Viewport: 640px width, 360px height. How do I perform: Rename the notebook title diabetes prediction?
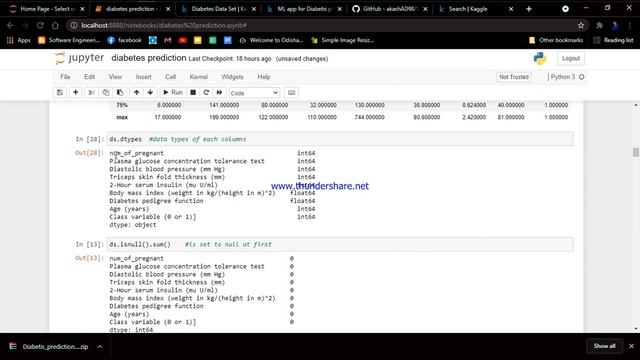click(x=149, y=58)
